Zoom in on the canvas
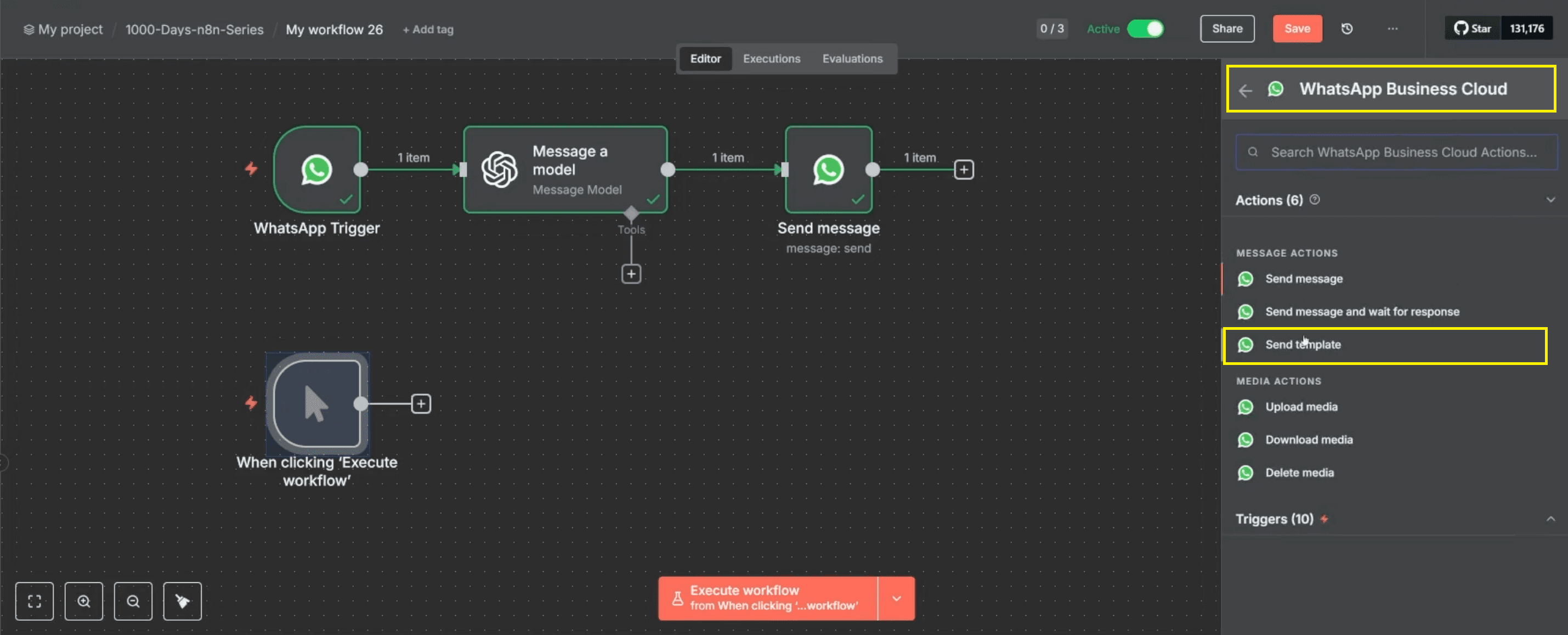 84,602
